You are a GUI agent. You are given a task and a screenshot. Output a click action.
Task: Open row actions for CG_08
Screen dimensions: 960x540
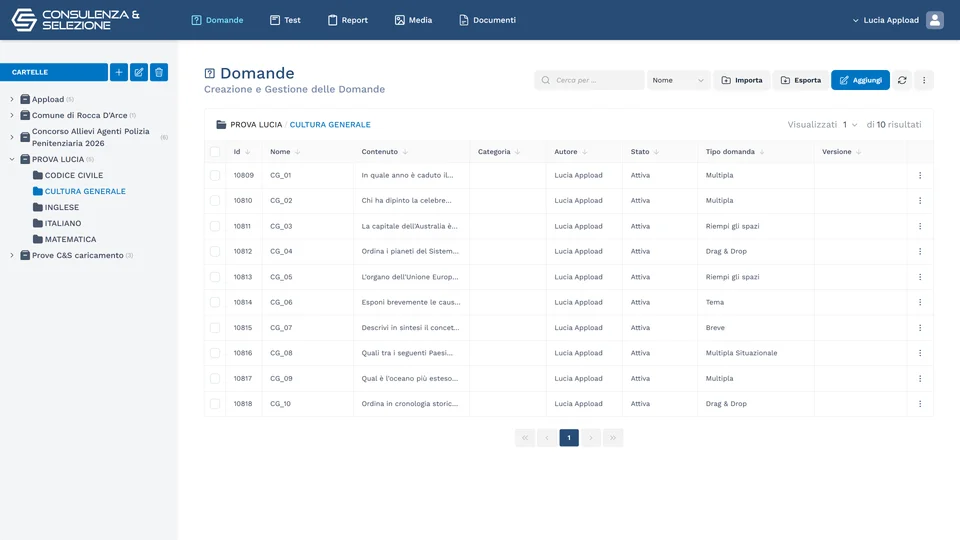coord(920,353)
